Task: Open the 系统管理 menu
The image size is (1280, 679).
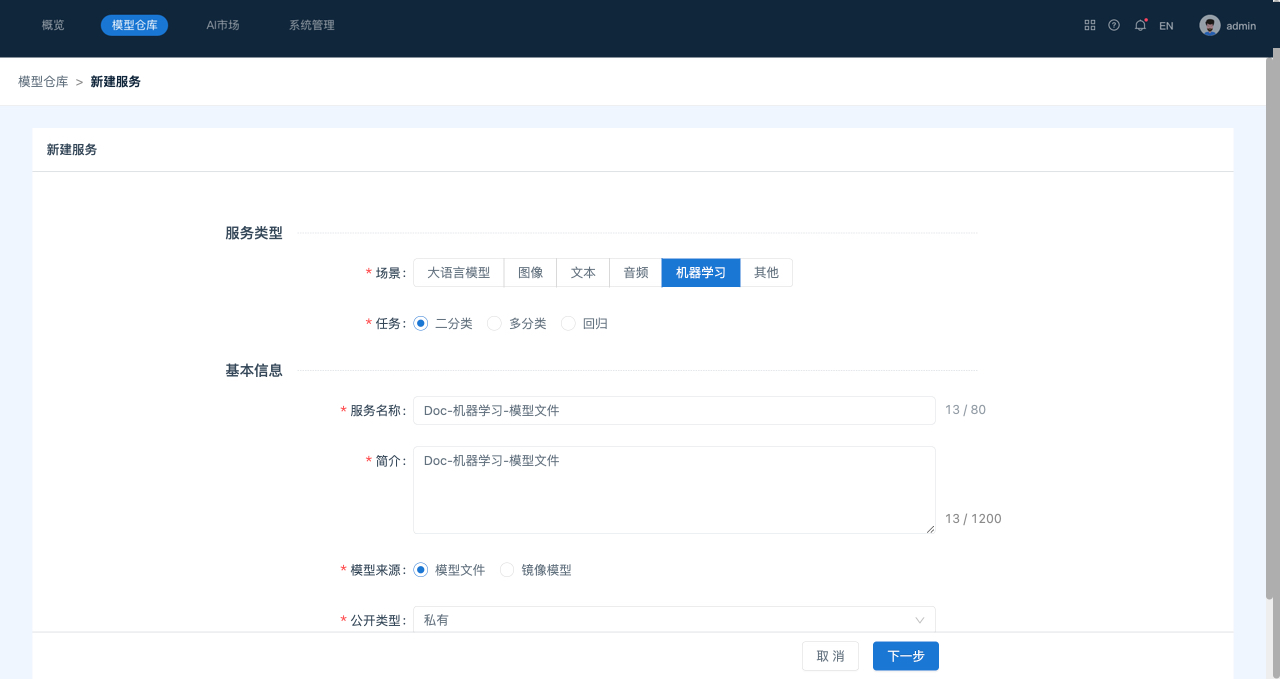Action: click(311, 25)
